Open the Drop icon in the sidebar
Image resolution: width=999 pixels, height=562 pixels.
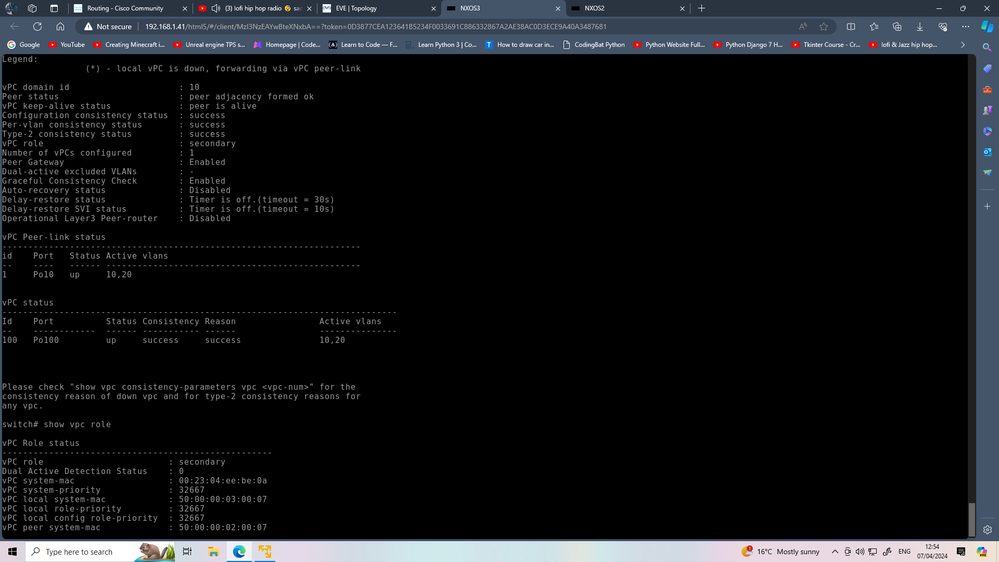(987, 173)
